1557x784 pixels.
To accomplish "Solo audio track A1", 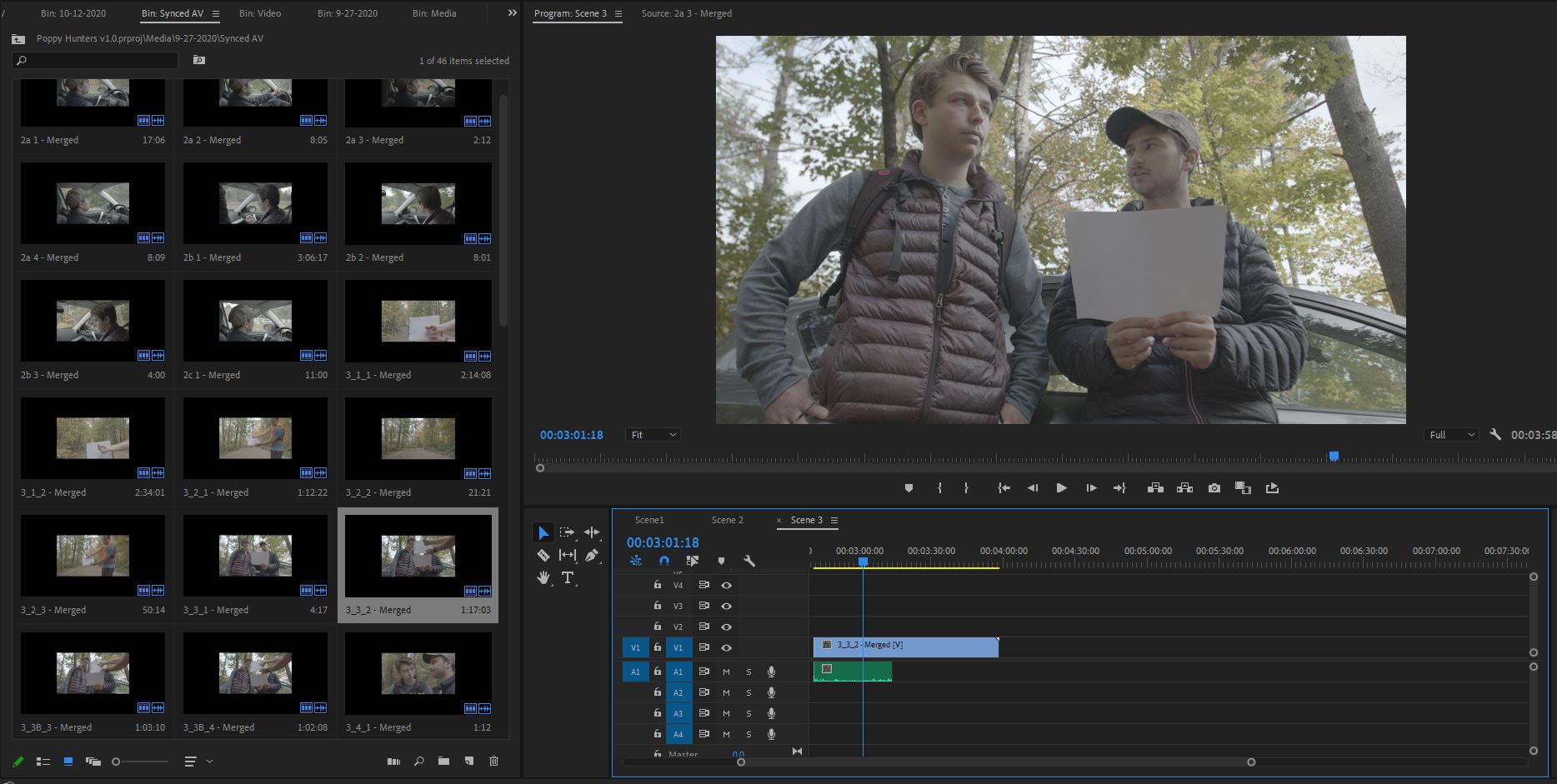I will coord(748,672).
